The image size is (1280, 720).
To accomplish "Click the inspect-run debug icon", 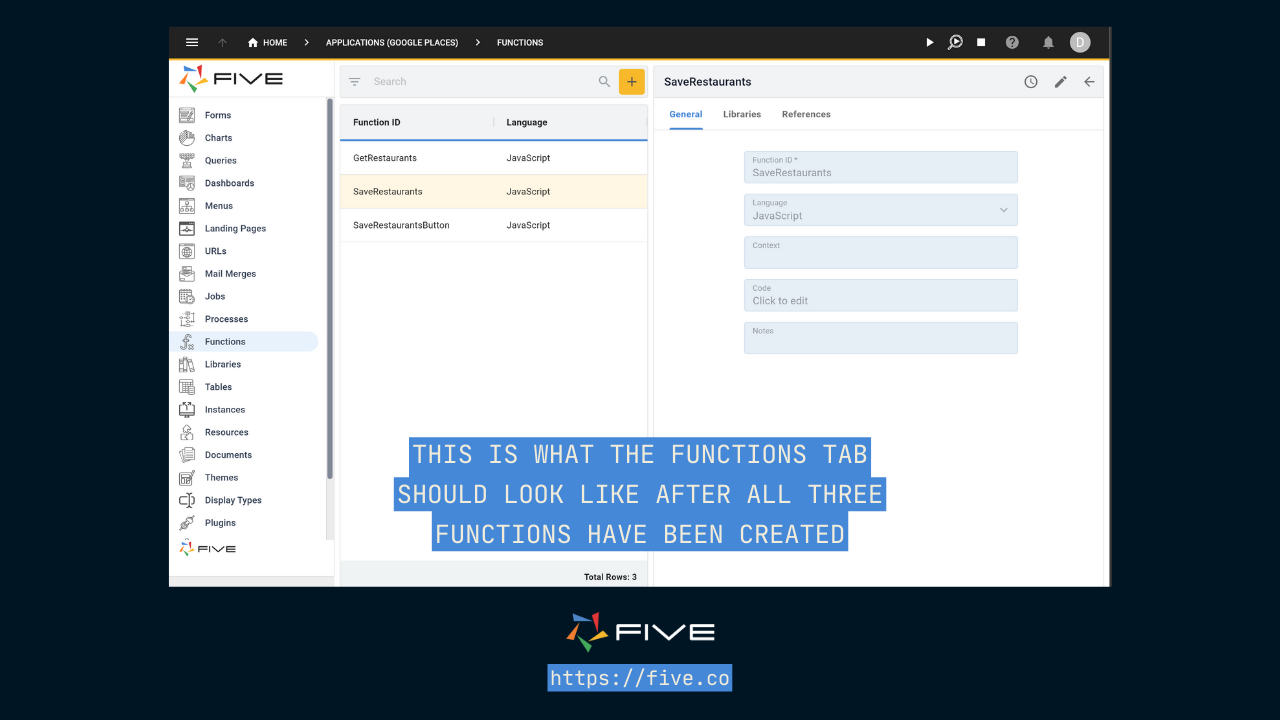I will pyautogui.click(x=955, y=42).
